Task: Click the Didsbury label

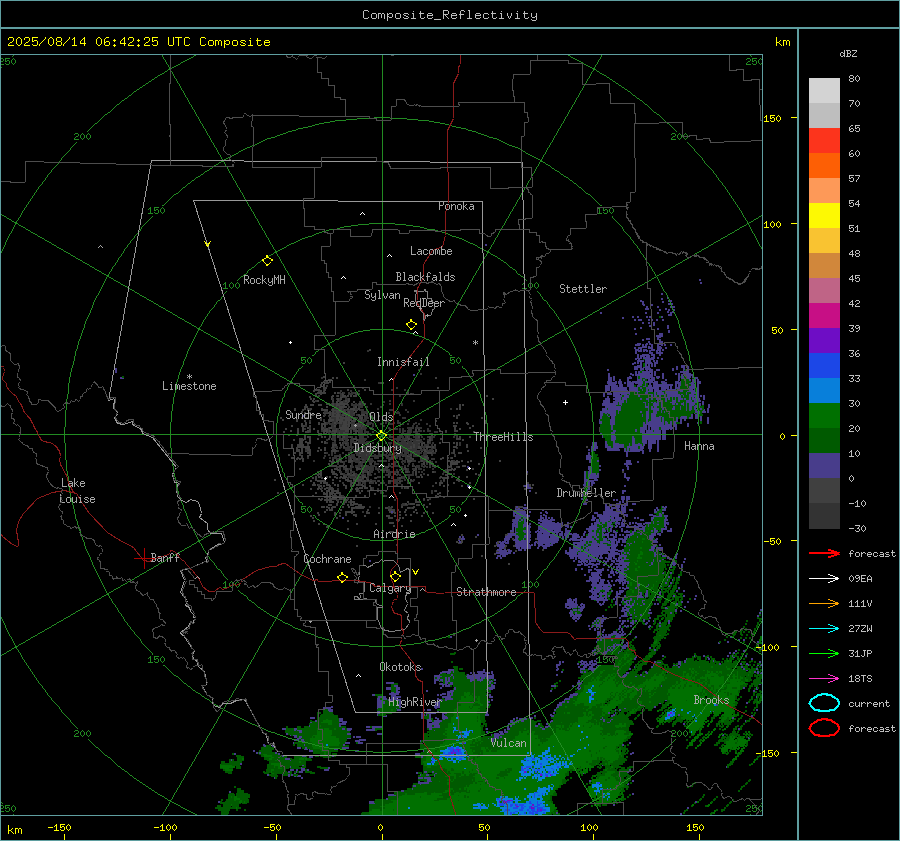Action: coord(377,448)
